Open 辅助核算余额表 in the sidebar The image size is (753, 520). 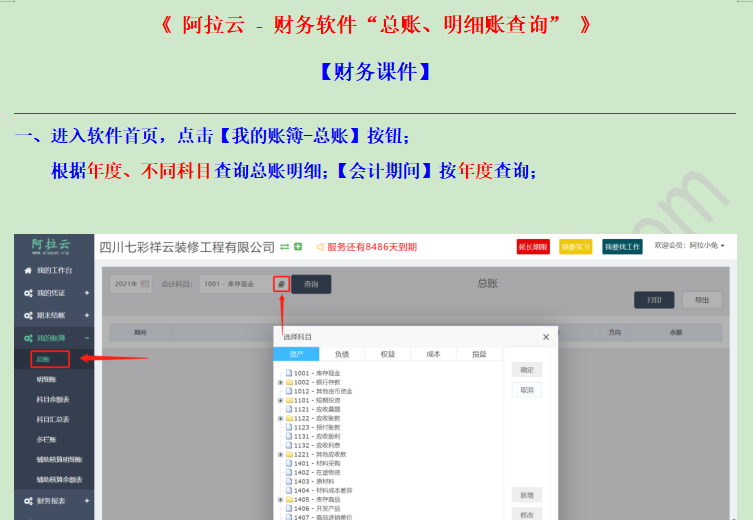coord(60,480)
